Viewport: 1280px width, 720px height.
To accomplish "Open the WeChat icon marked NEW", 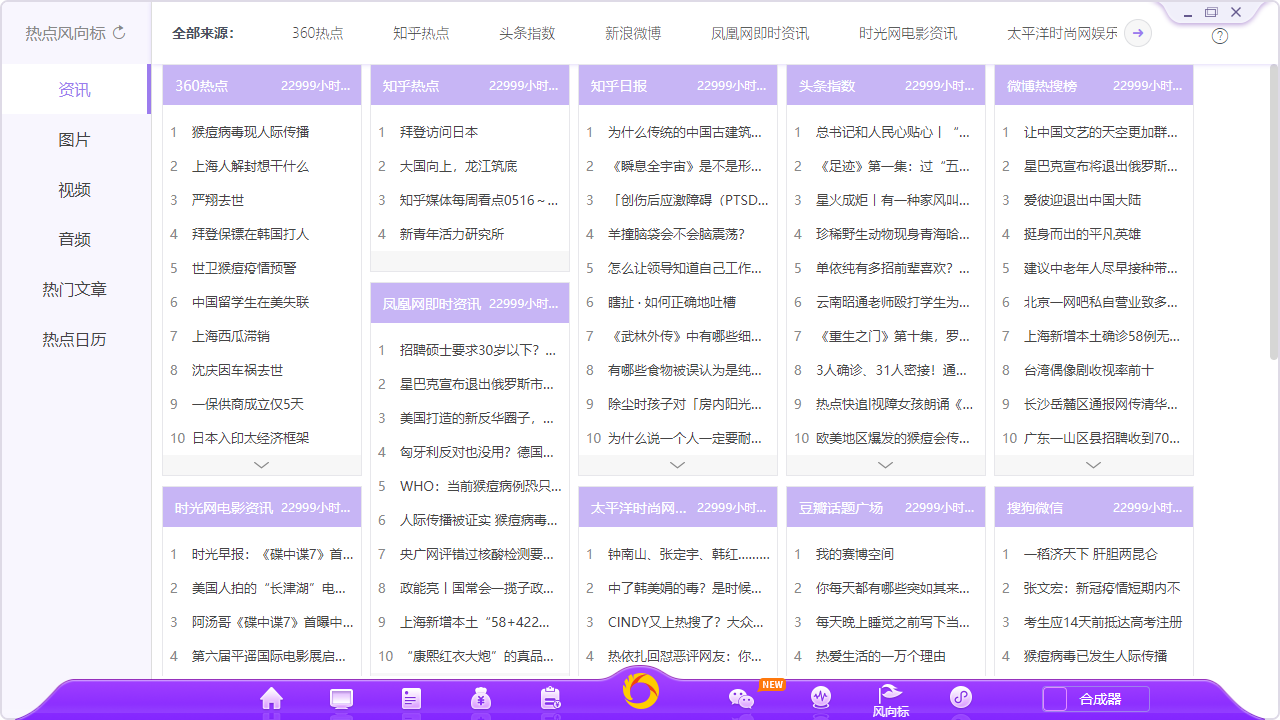I will click(740, 700).
